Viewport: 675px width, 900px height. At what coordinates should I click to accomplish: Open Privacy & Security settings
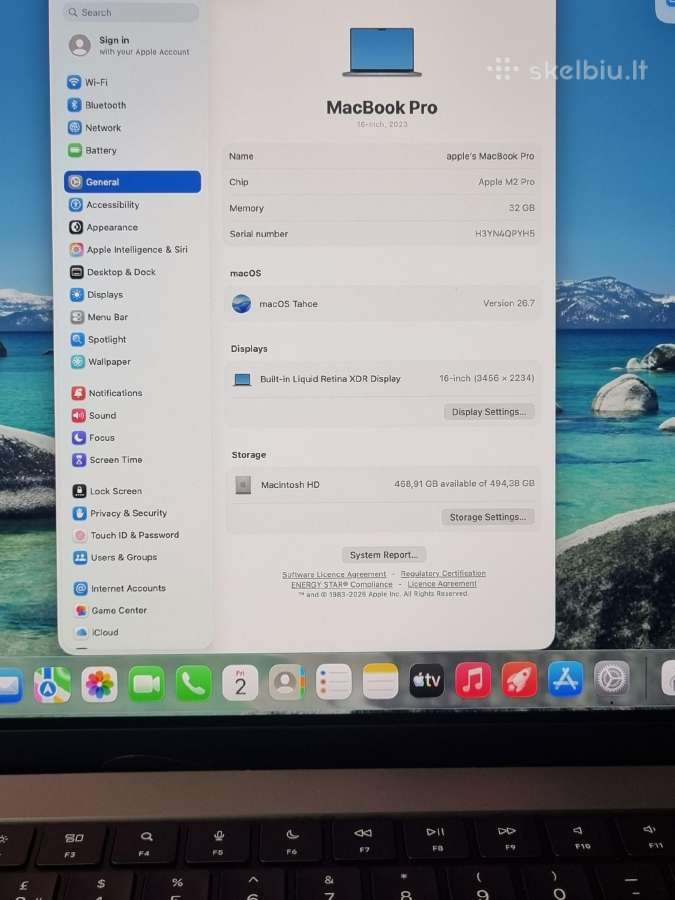point(120,513)
